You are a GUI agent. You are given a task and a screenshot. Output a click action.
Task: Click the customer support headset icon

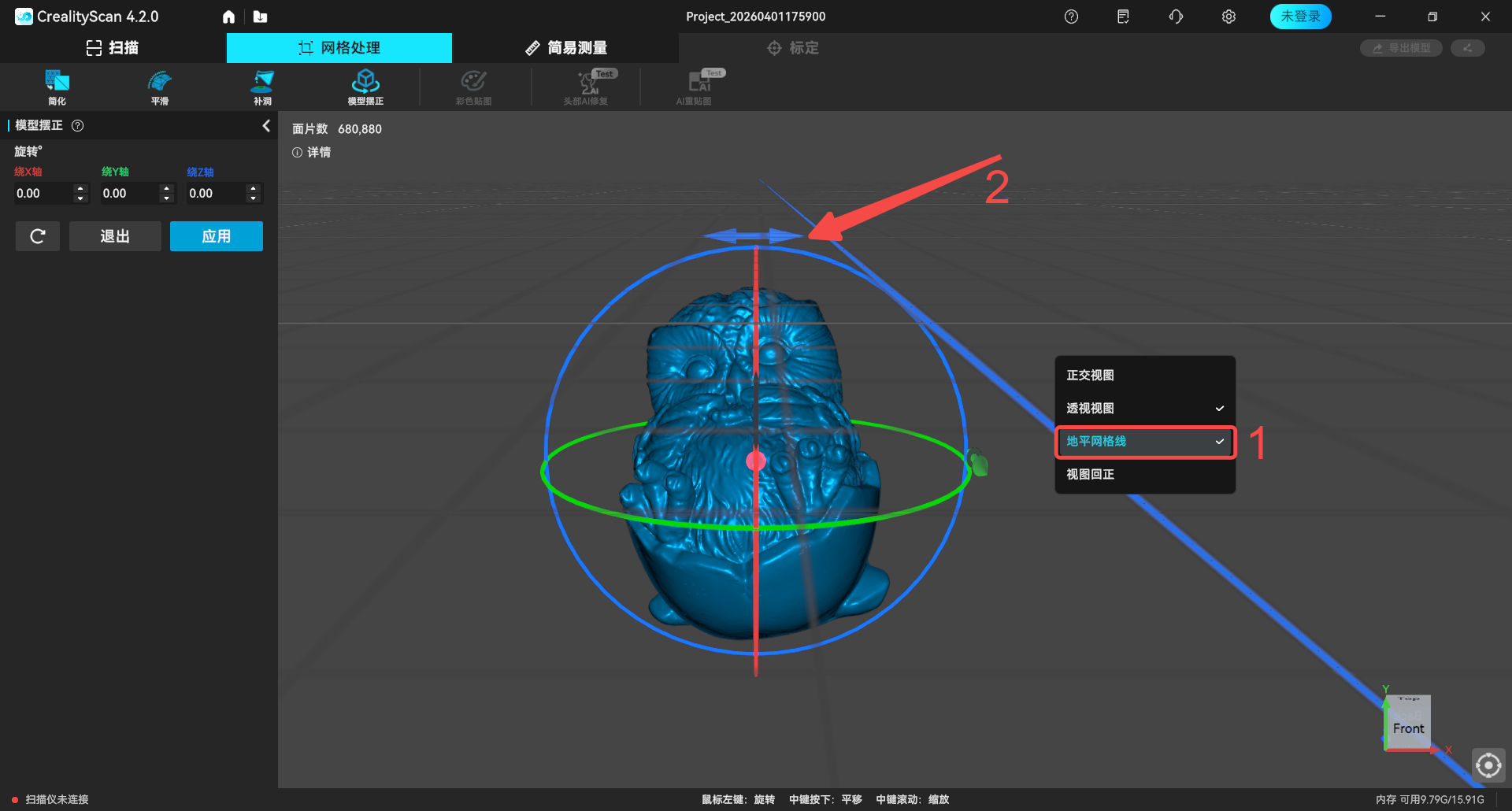pyautogui.click(x=1176, y=17)
